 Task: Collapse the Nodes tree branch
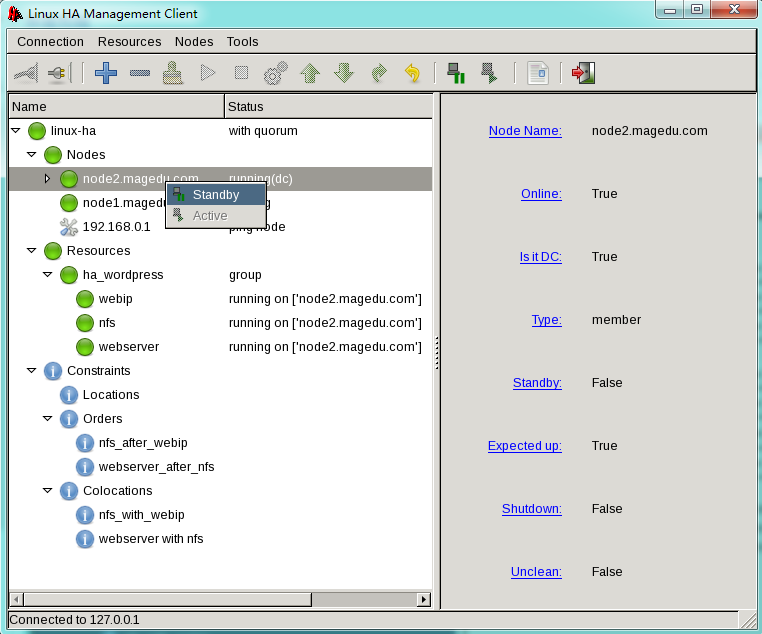32,154
